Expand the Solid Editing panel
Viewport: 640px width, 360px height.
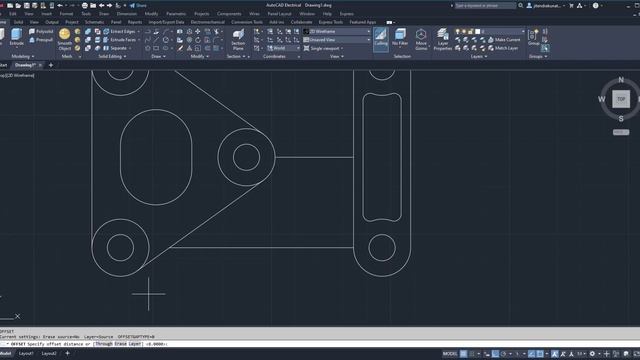(x=112, y=56)
